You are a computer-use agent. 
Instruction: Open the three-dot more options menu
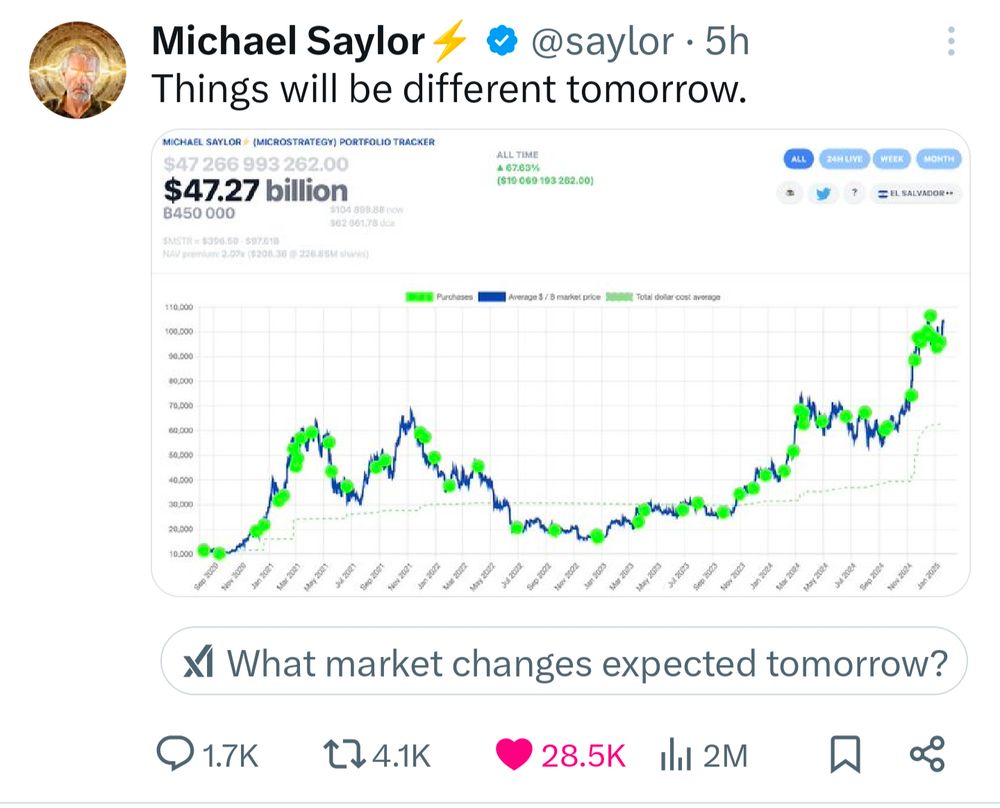pos(951,41)
